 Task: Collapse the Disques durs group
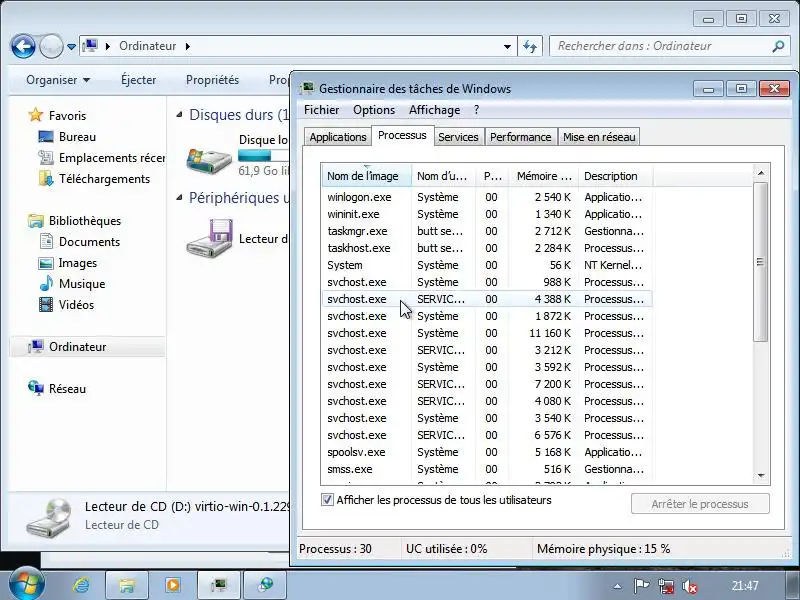pos(179,115)
